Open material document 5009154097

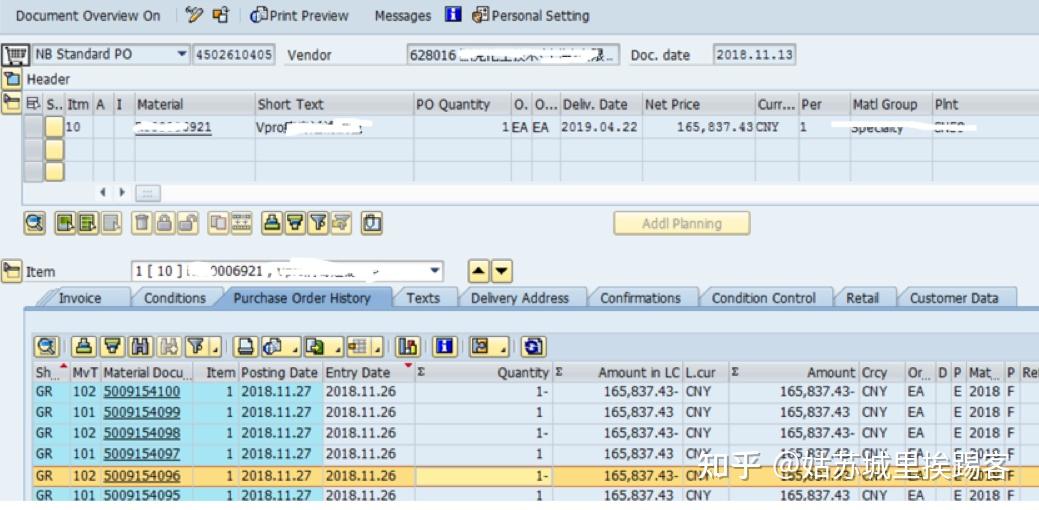(142, 454)
